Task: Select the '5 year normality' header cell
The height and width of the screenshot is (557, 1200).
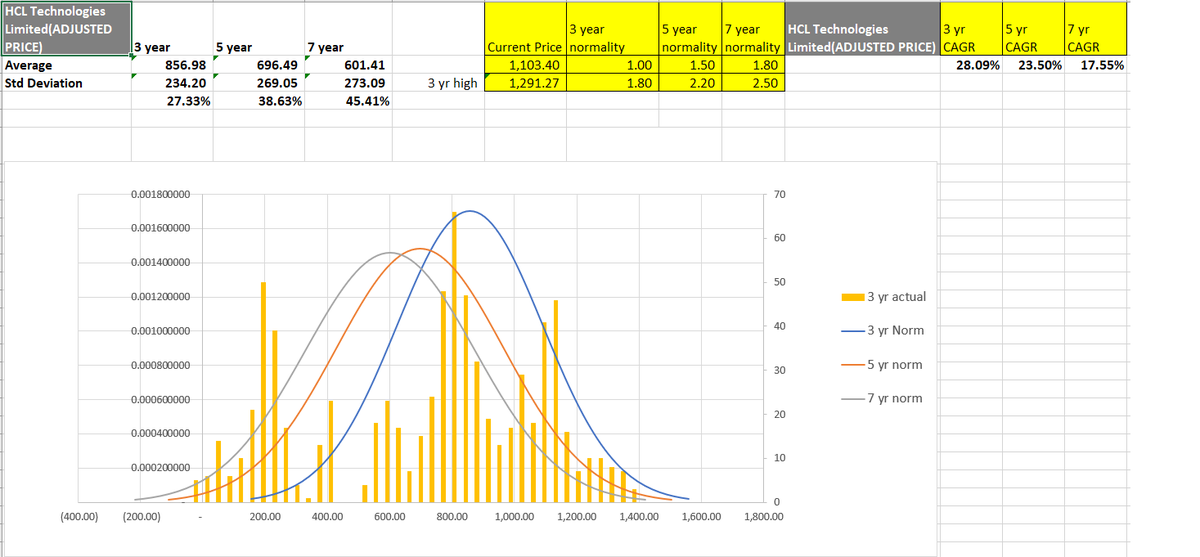Action: click(x=689, y=29)
